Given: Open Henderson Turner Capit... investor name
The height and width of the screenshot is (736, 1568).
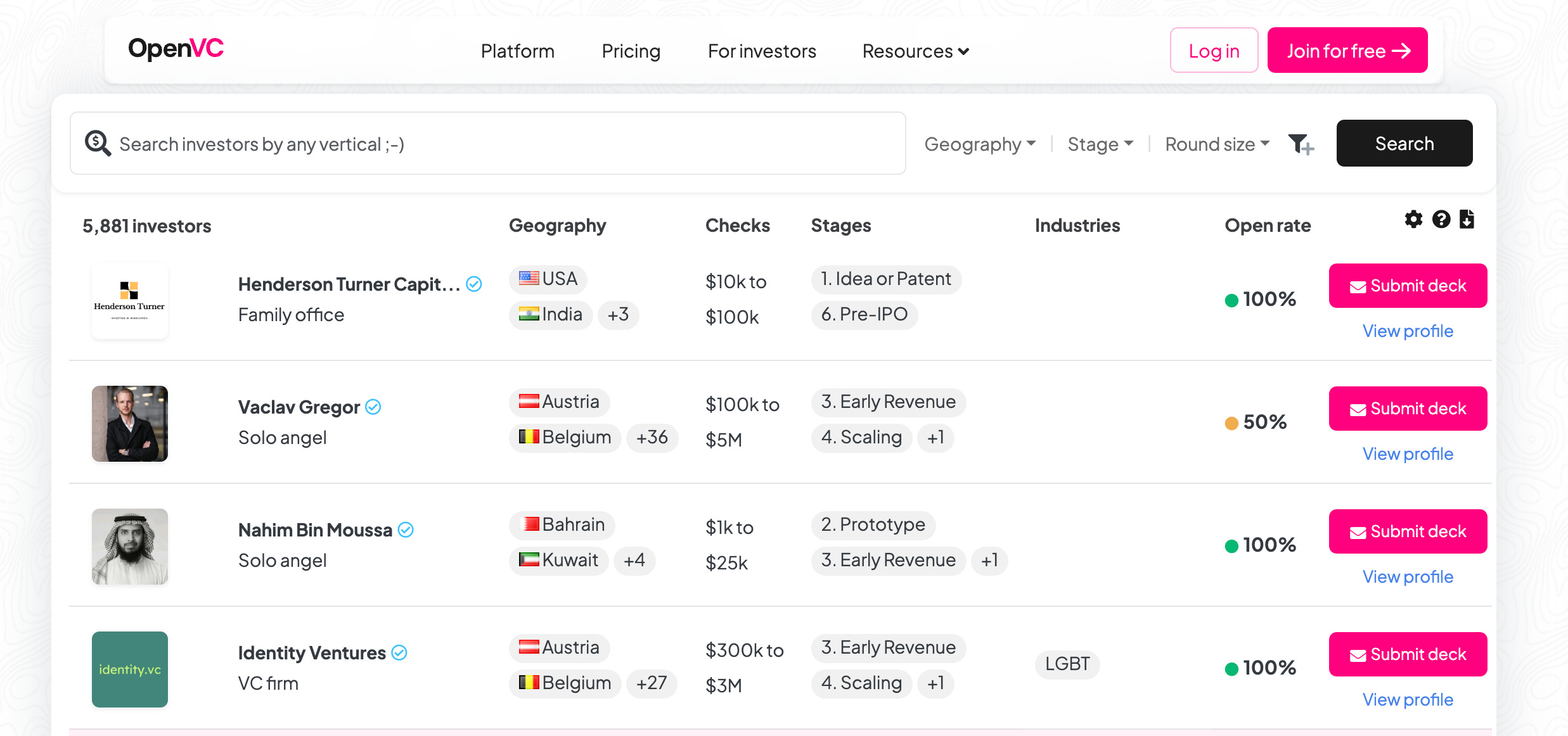Looking at the screenshot, I should click(x=349, y=284).
